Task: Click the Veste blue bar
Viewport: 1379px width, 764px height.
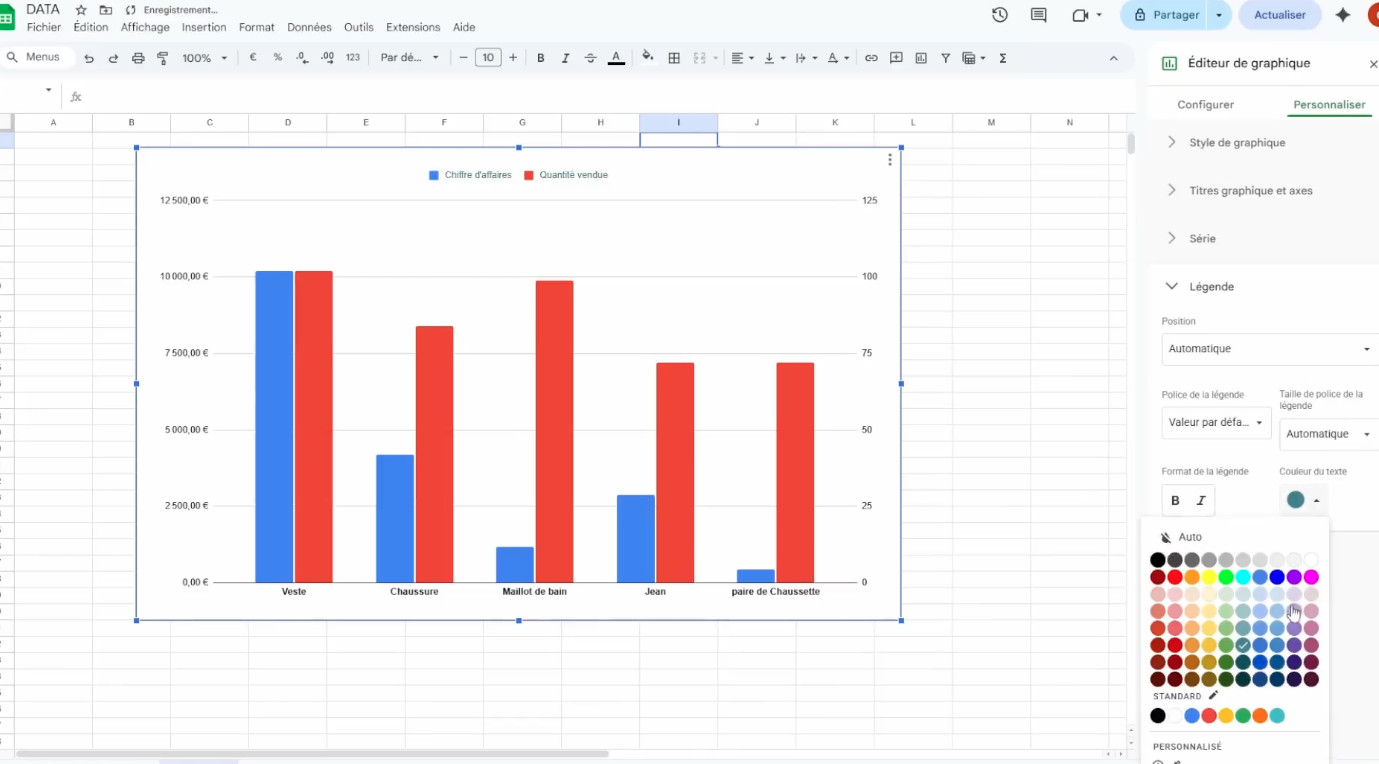Action: tap(274, 427)
